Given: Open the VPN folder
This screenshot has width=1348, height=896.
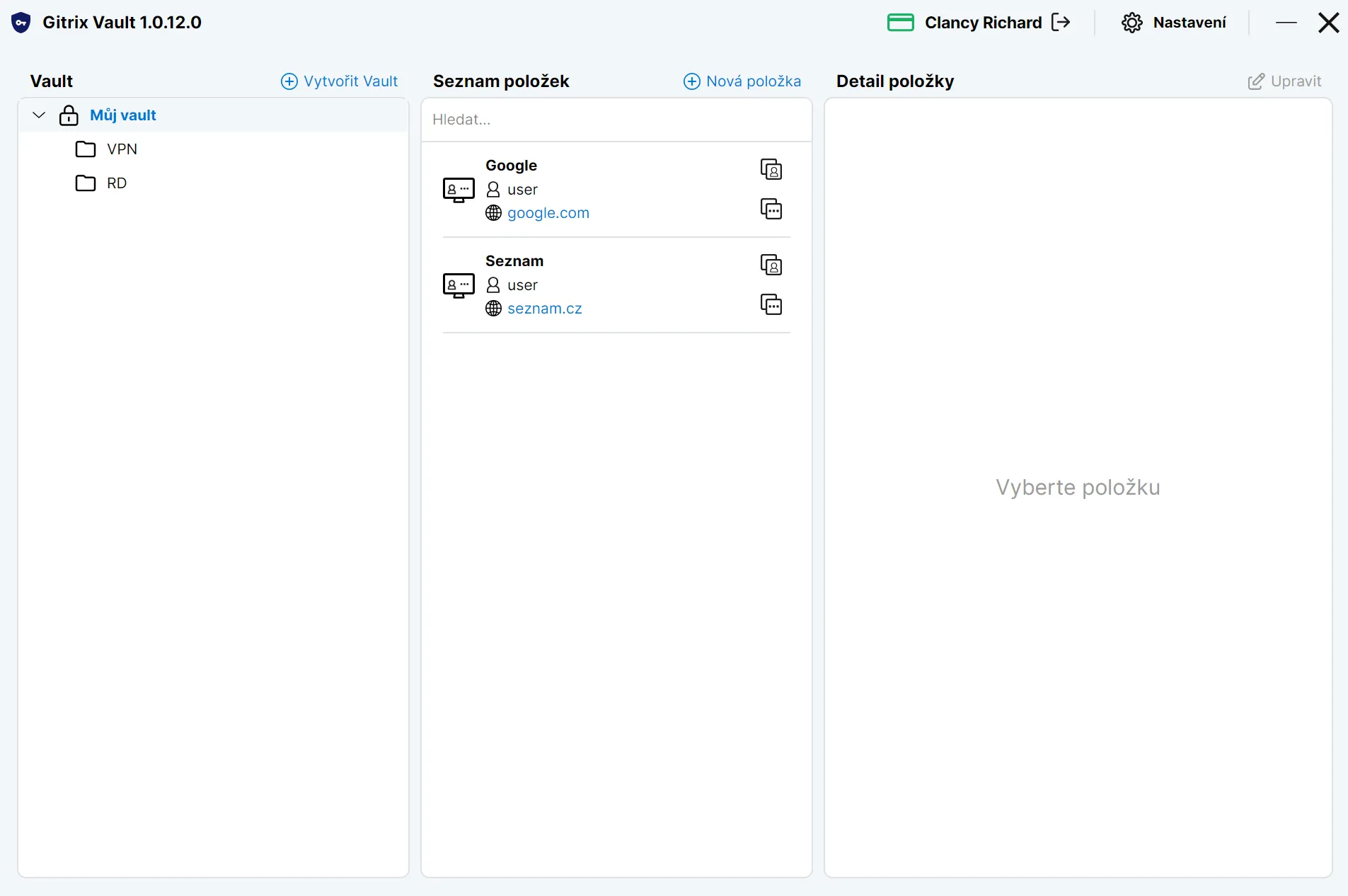Looking at the screenshot, I should 122,149.
